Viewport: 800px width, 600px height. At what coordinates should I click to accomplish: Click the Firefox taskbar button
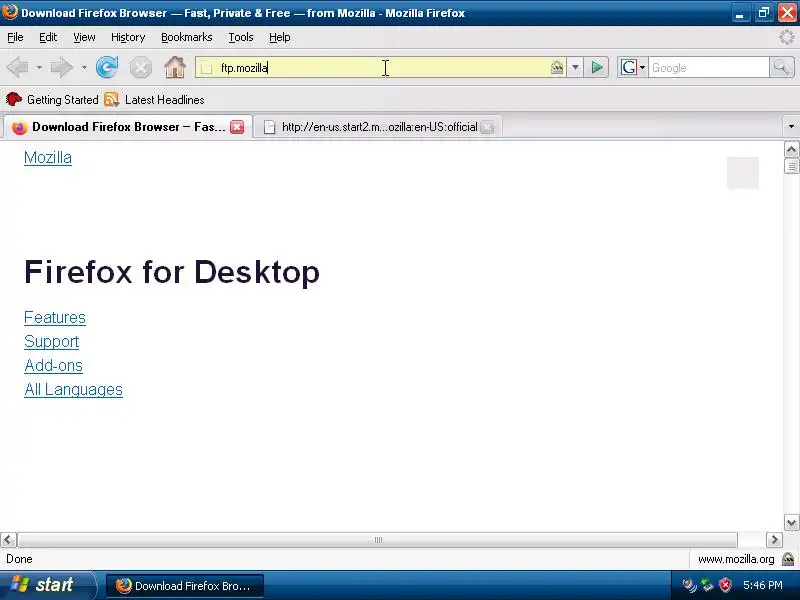[x=185, y=585]
